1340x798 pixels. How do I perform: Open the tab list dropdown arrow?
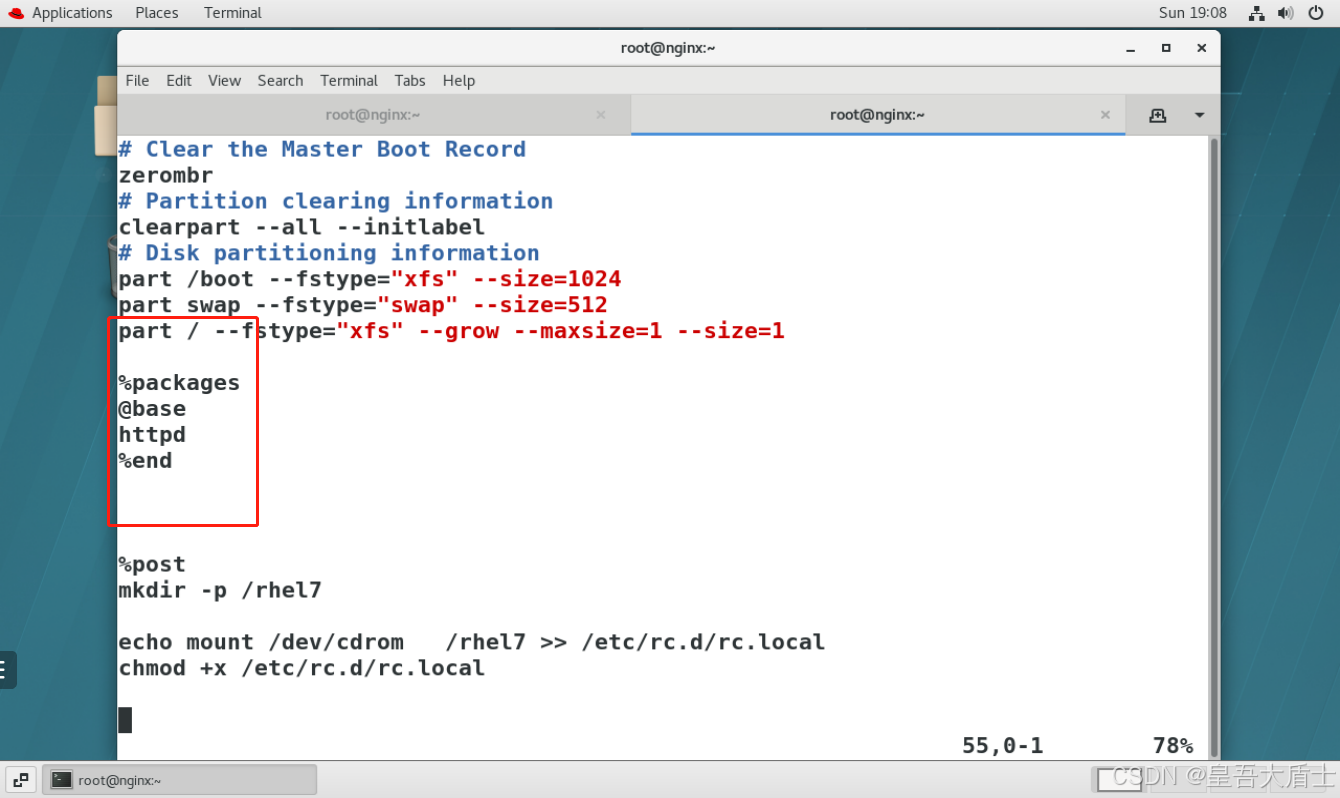[1199, 115]
